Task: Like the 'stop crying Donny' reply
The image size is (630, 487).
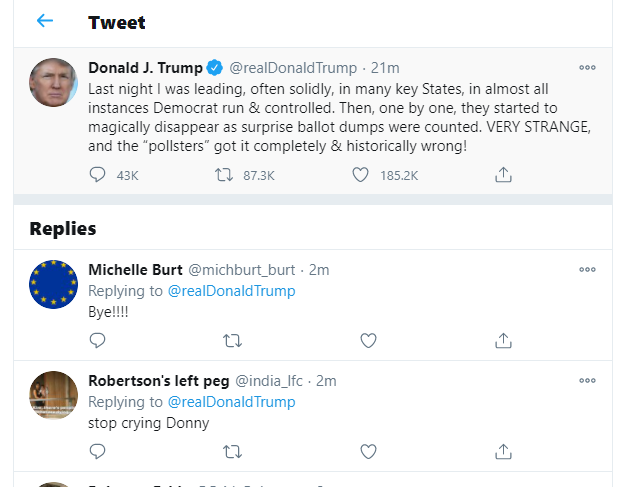Action: (x=368, y=451)
